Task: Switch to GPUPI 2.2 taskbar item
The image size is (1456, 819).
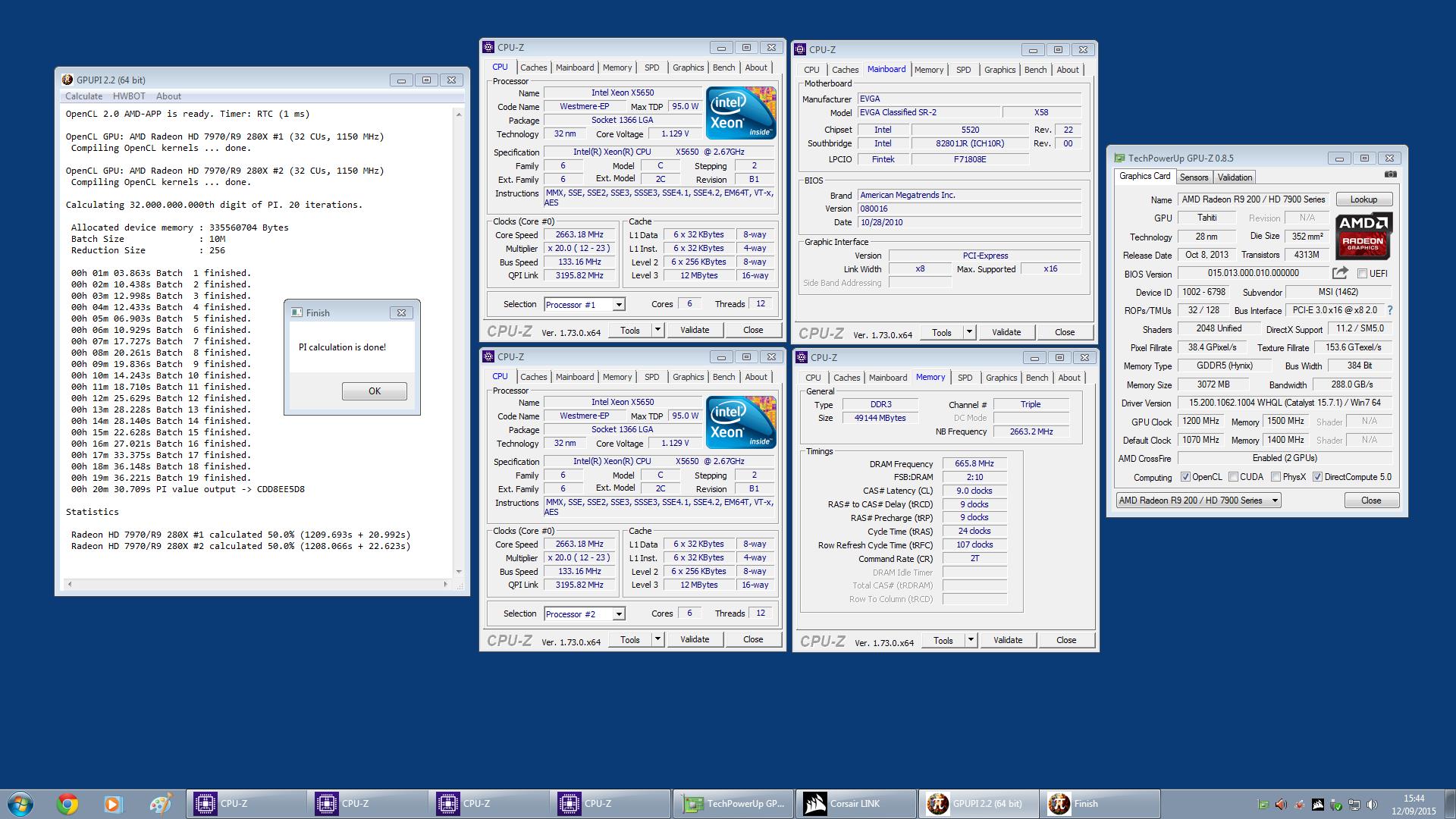Action: coord(978,804)
